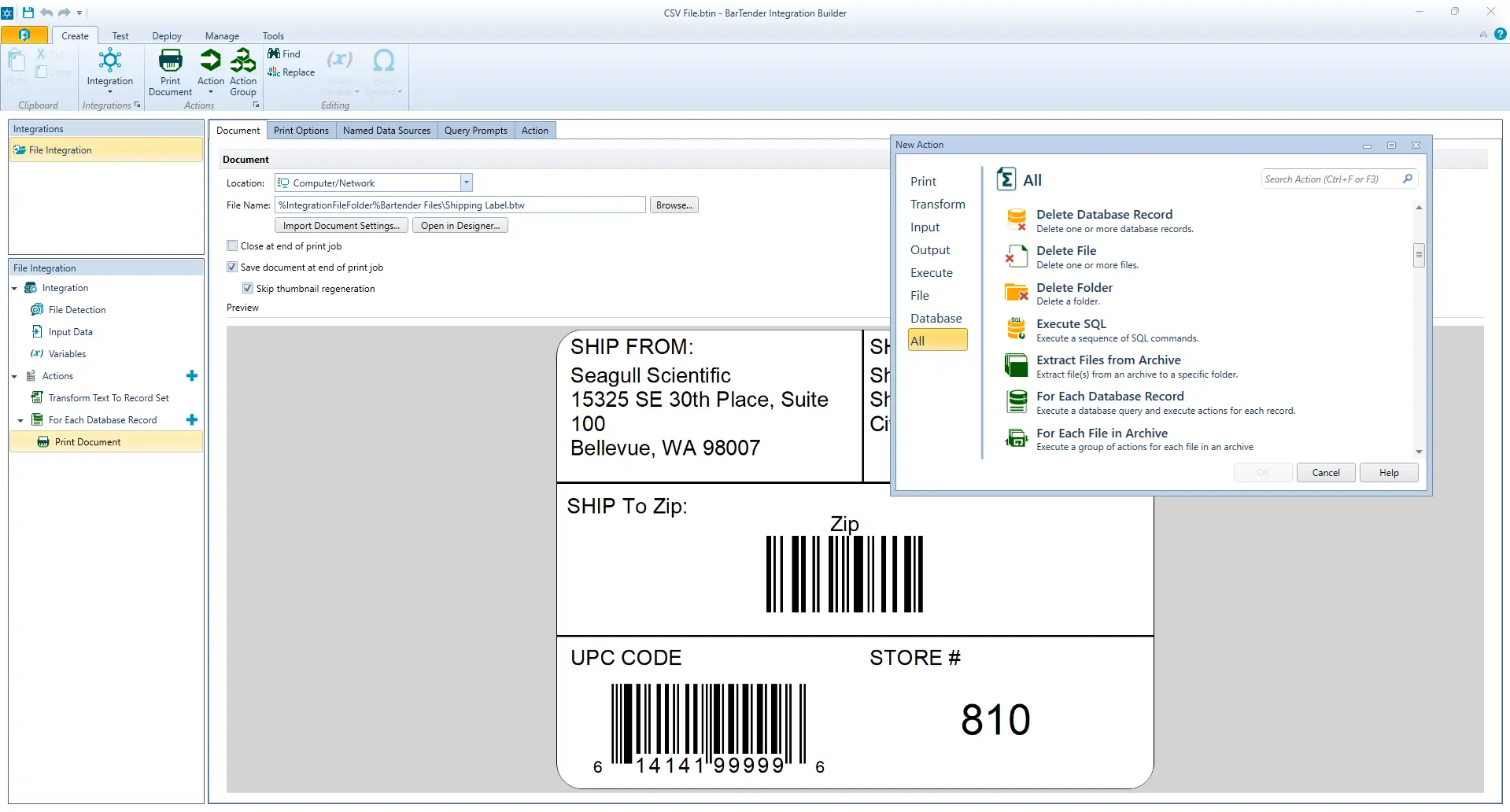
Task: Switch to the Tools ribbon tab
Action: point(273,35)
